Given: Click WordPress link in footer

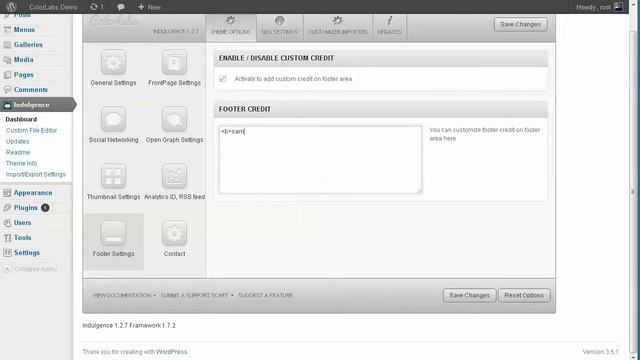Looking at the screenshot, I should click(171, 351).
